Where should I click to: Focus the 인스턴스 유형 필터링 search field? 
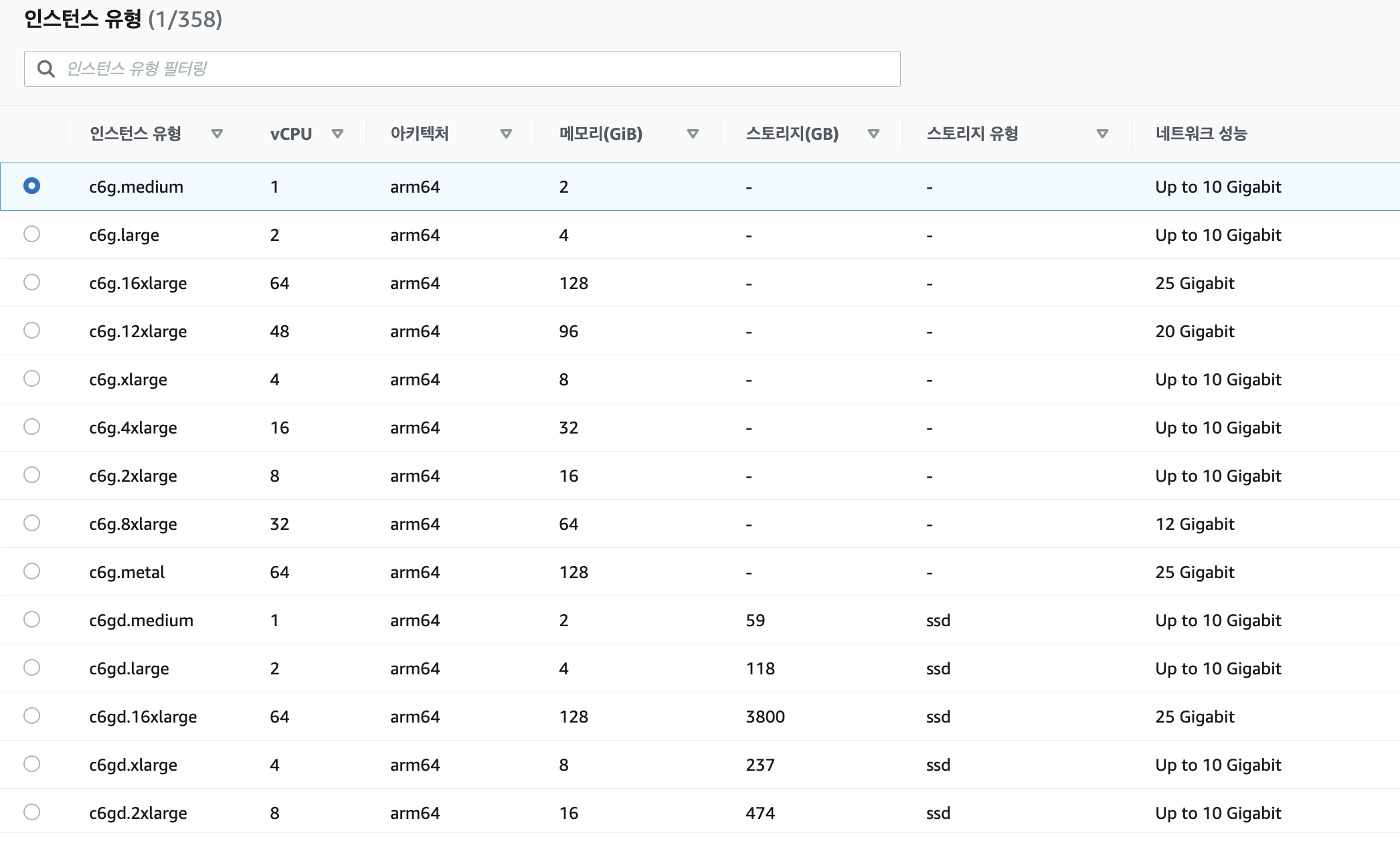click(x=468, y=69)
